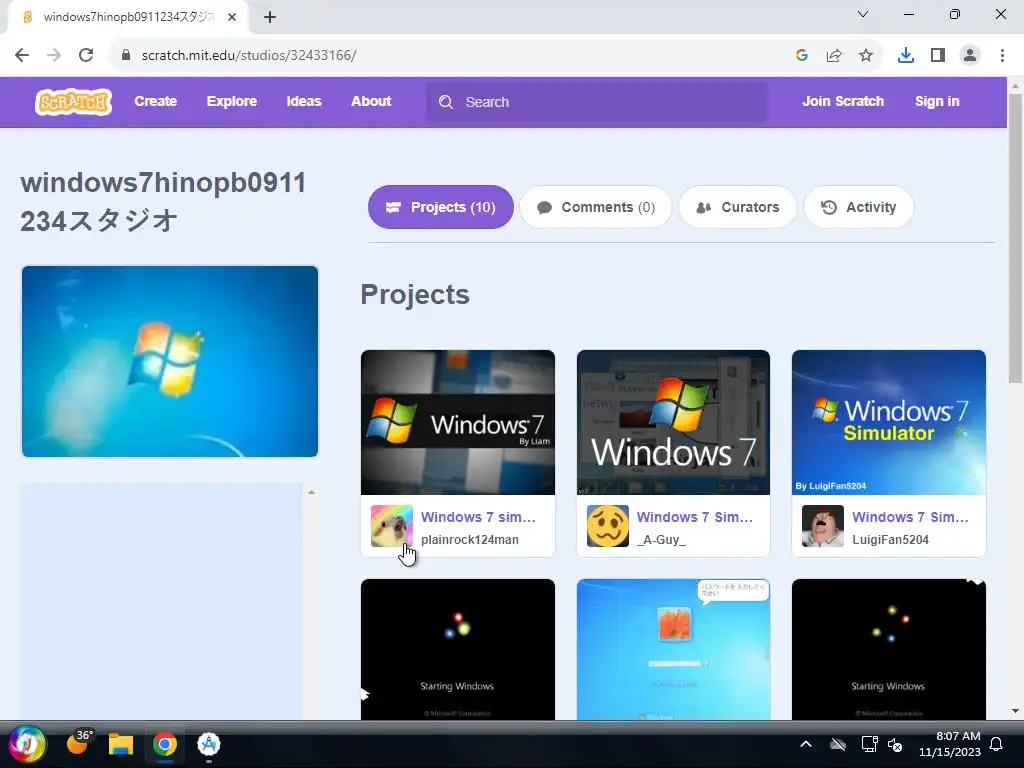Click Sign in

[x=937, y=101]
